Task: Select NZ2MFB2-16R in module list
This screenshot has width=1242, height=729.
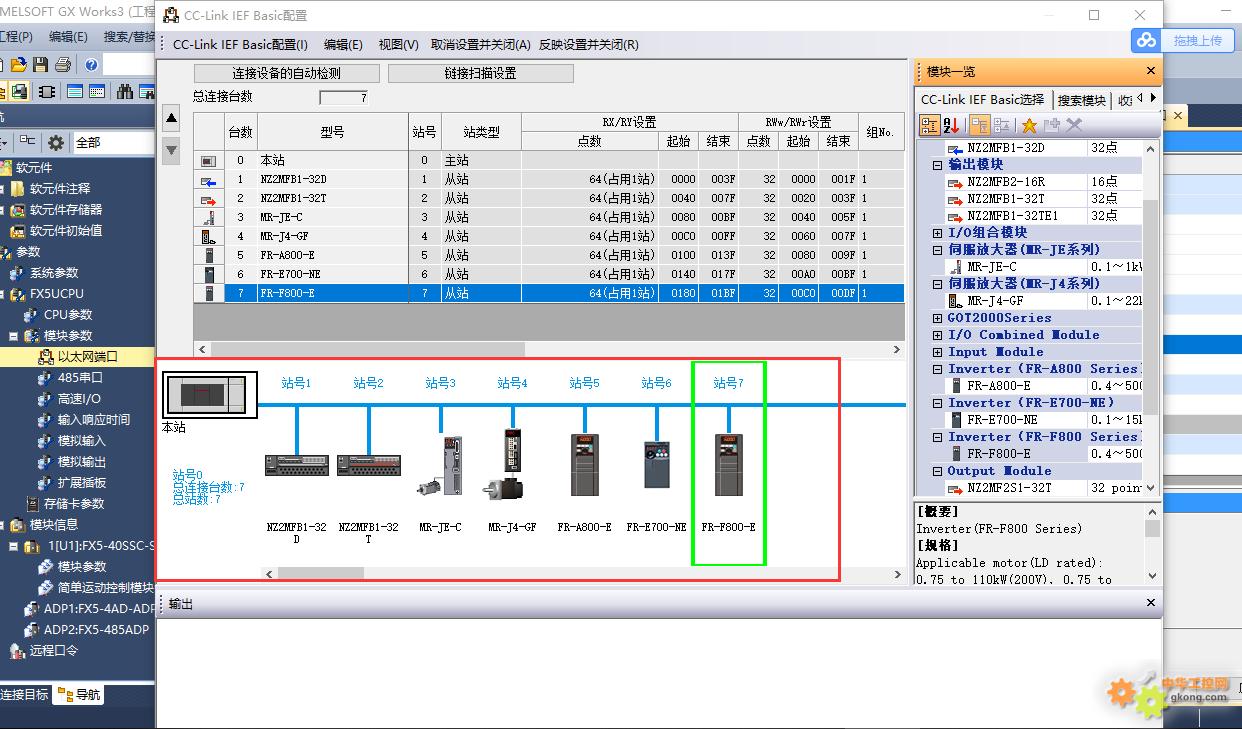Action: [x=1005, y=182]
